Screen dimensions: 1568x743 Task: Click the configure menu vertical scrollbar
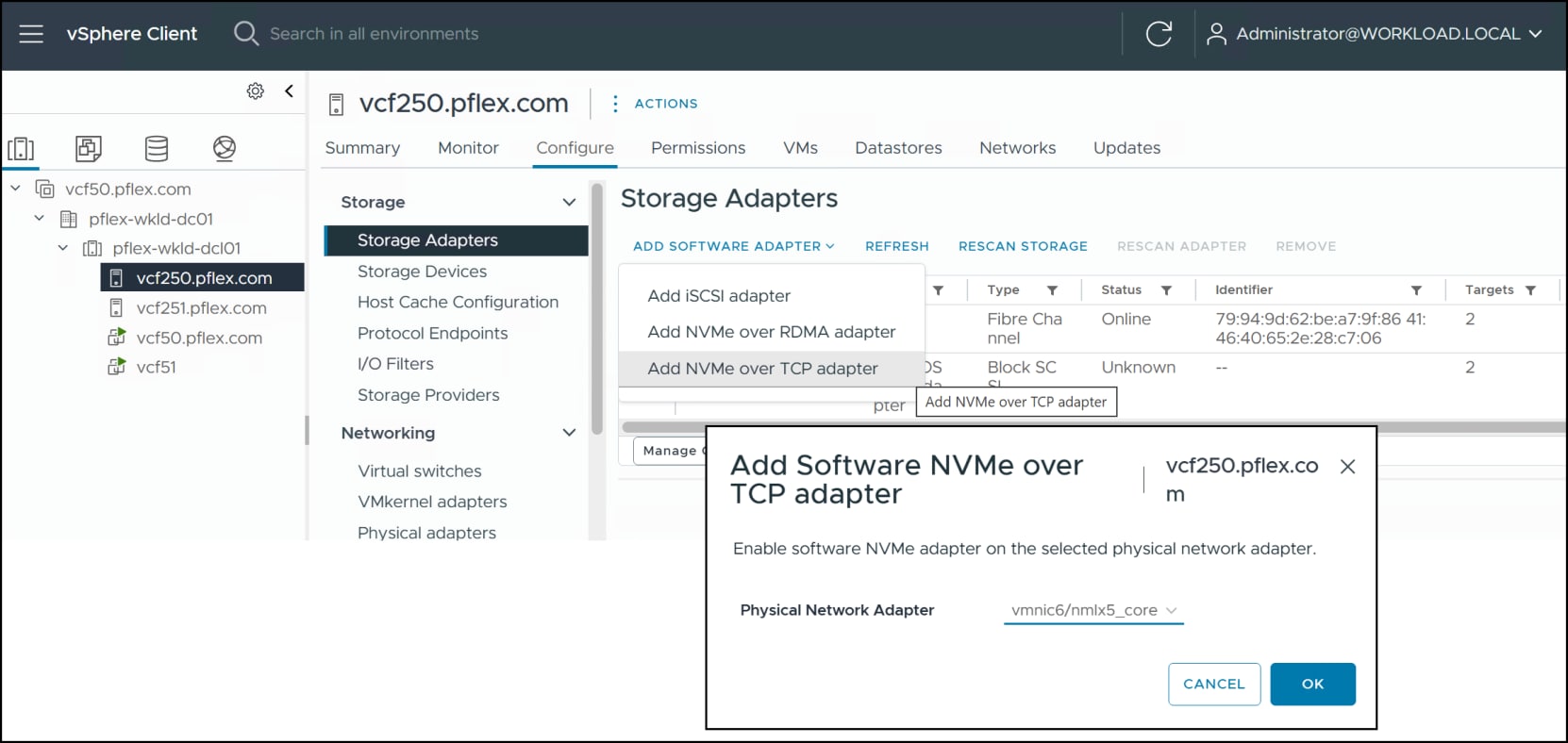coord(597,309)
